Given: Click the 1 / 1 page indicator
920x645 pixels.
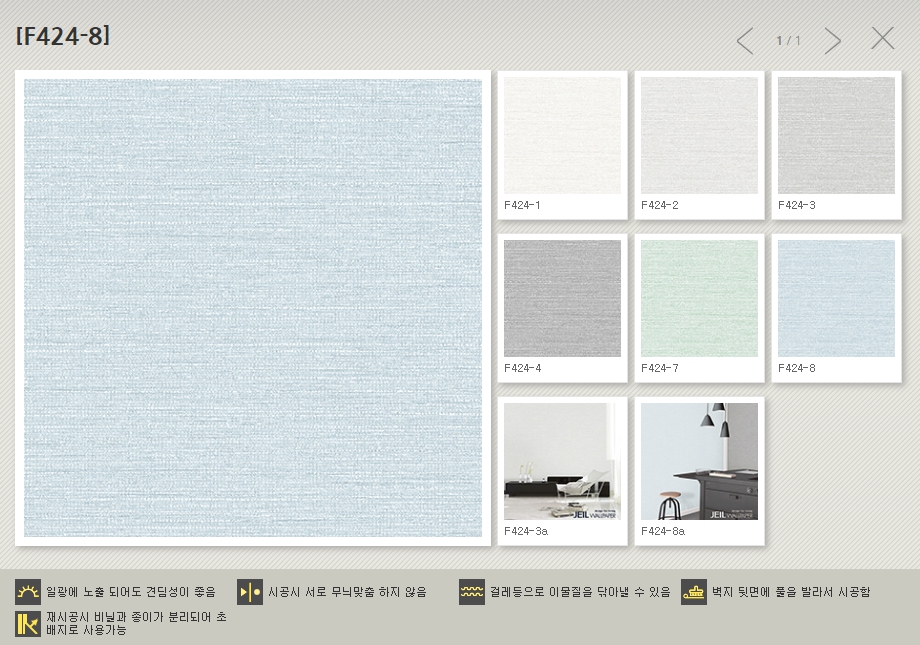Looking at the screenshot, I should (788, 41).
